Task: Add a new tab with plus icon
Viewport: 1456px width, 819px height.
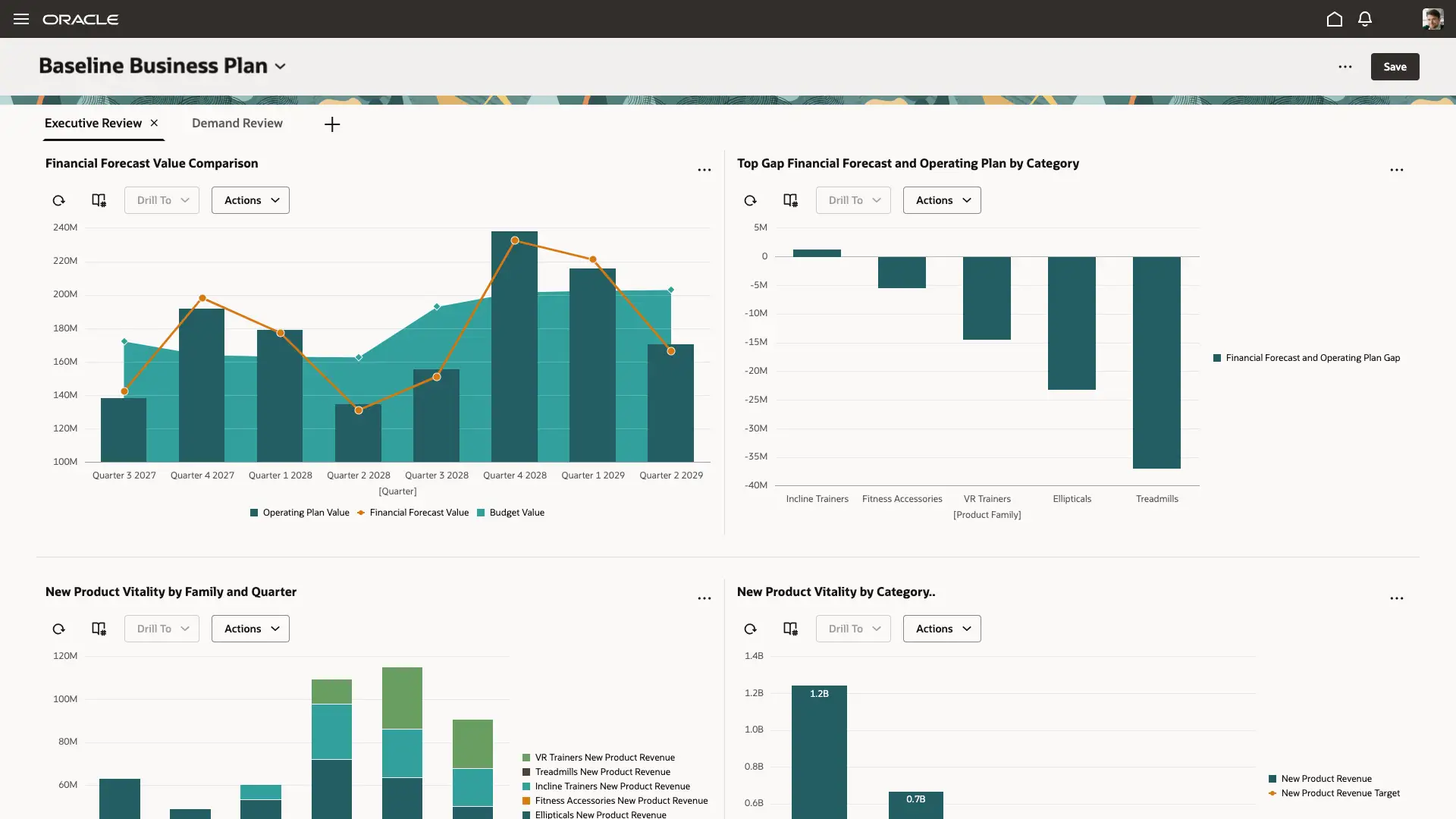Action: coord(332,124)
